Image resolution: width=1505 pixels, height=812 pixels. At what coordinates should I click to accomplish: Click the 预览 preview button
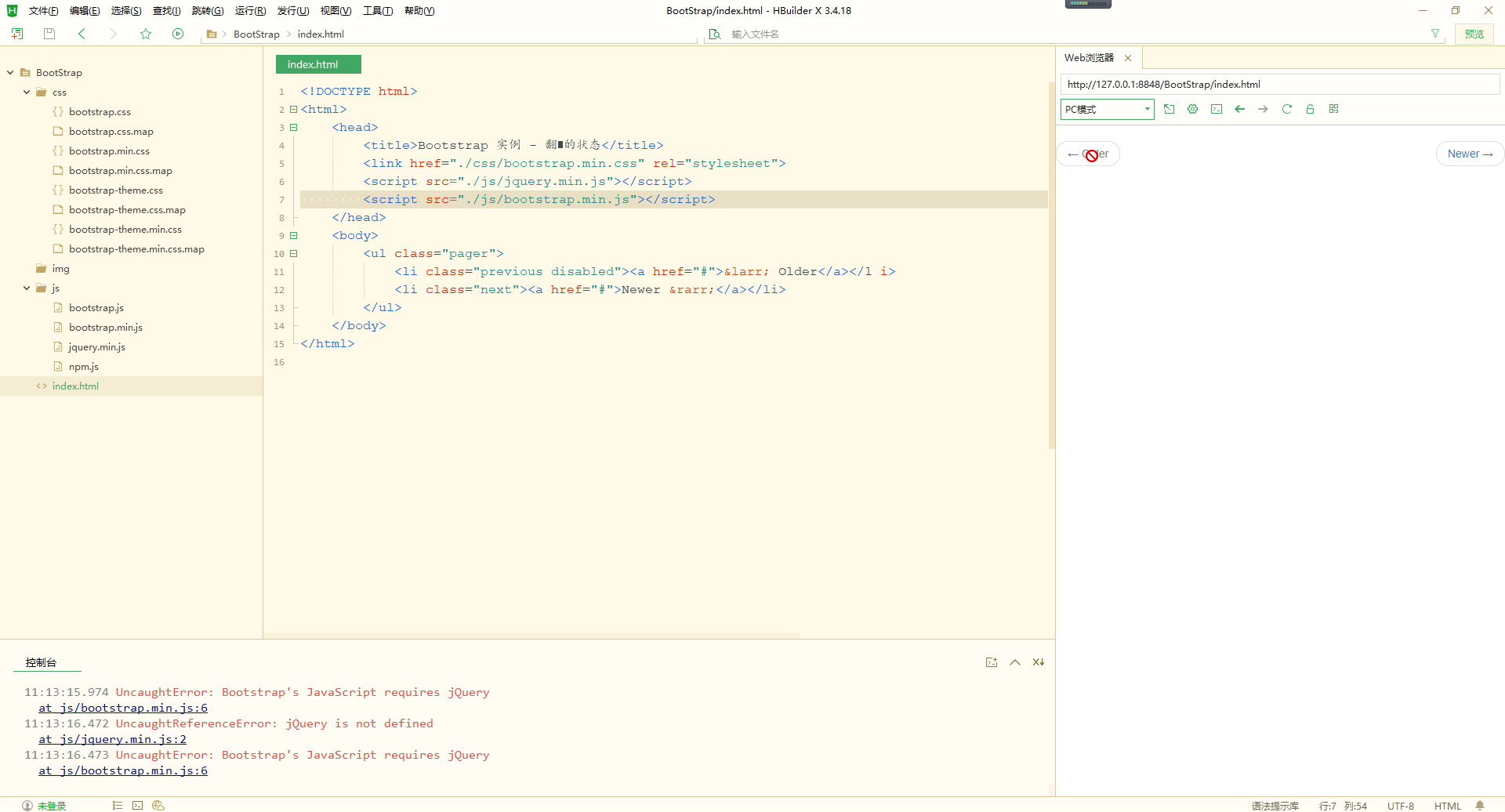pyautogui.click(x=1474, y=34)
